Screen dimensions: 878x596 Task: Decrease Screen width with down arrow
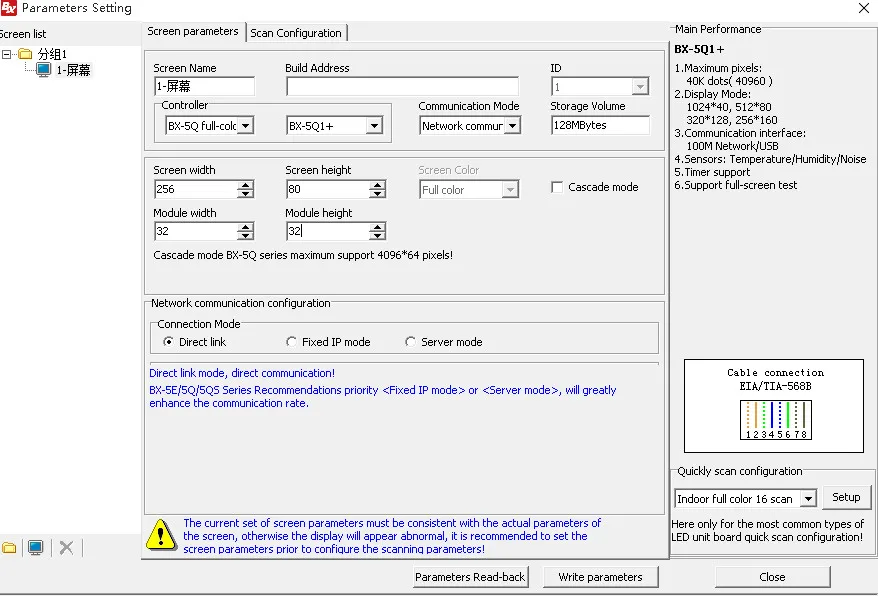click(245, 194)
